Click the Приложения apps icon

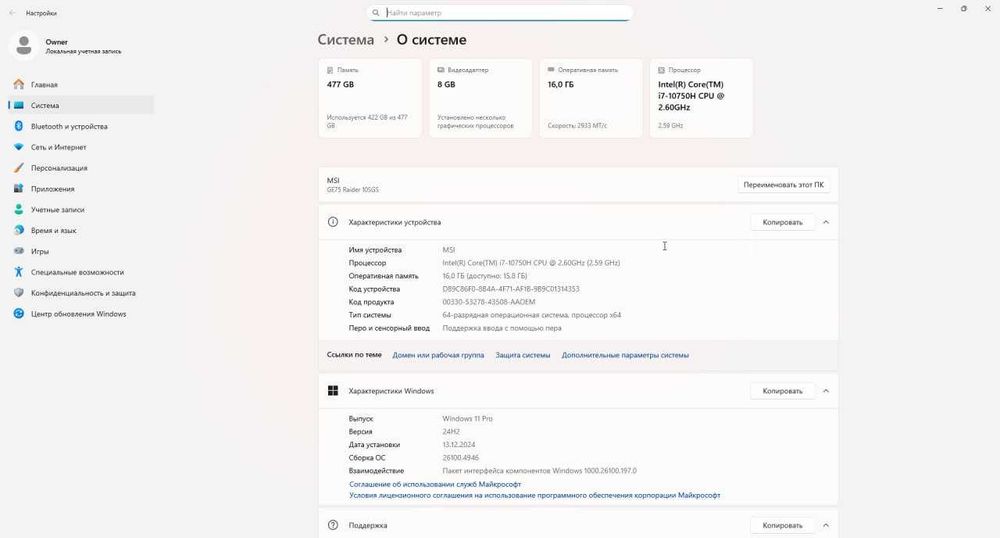(18, 189)
